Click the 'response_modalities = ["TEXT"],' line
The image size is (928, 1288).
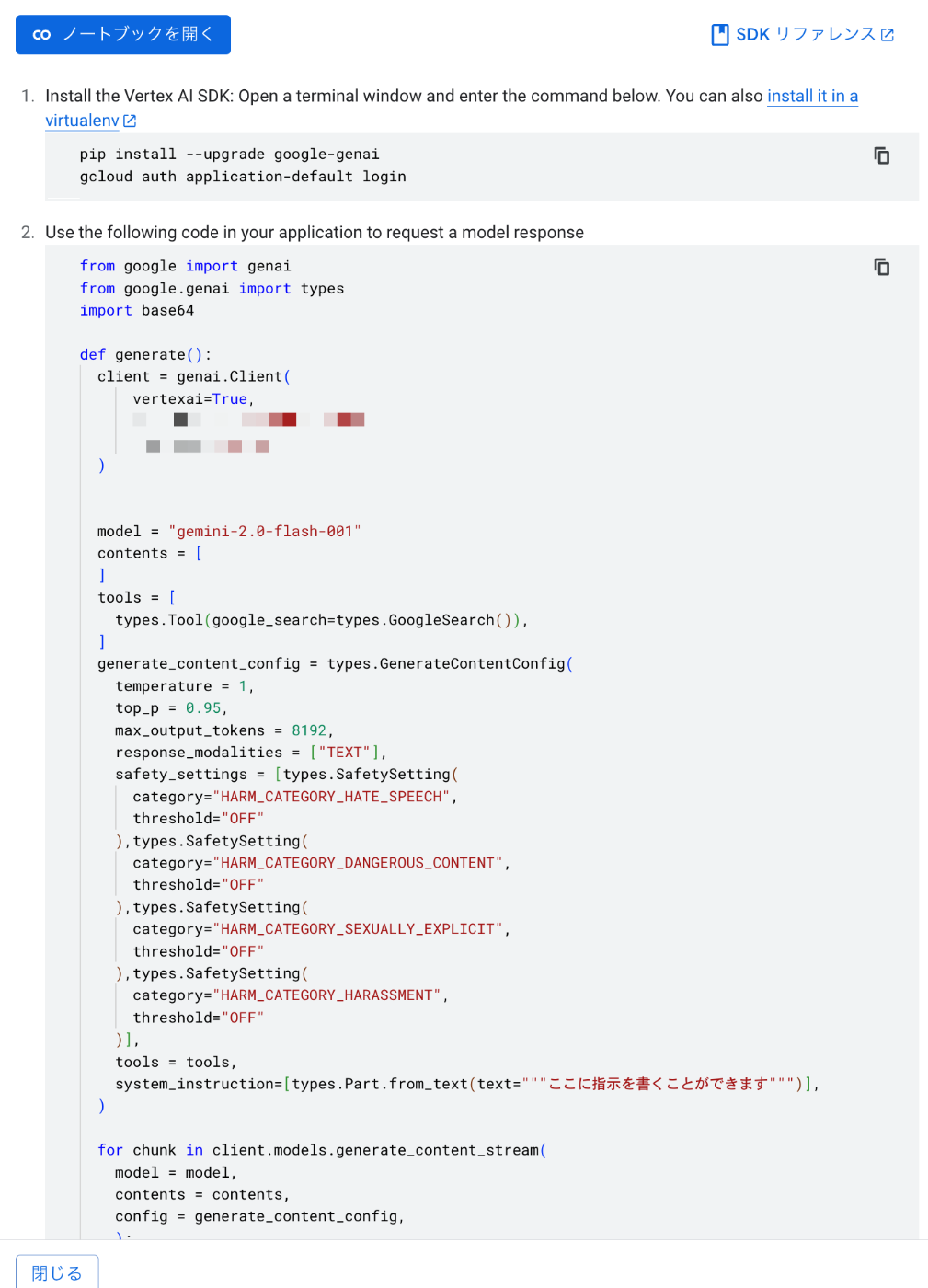point(251,753)
